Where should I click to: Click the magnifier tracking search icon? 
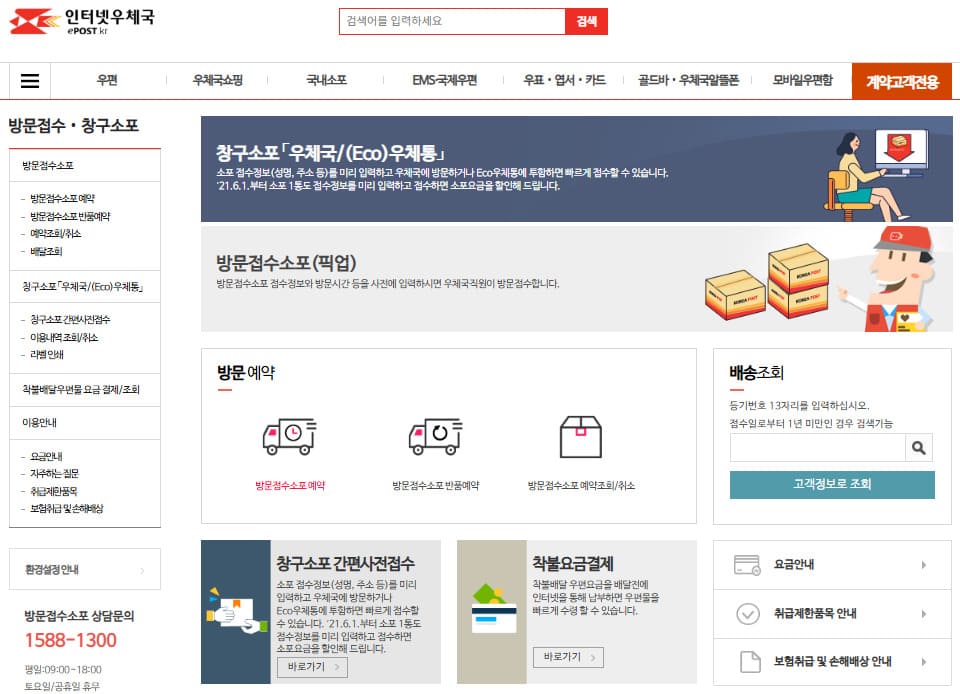coord(919,448)
